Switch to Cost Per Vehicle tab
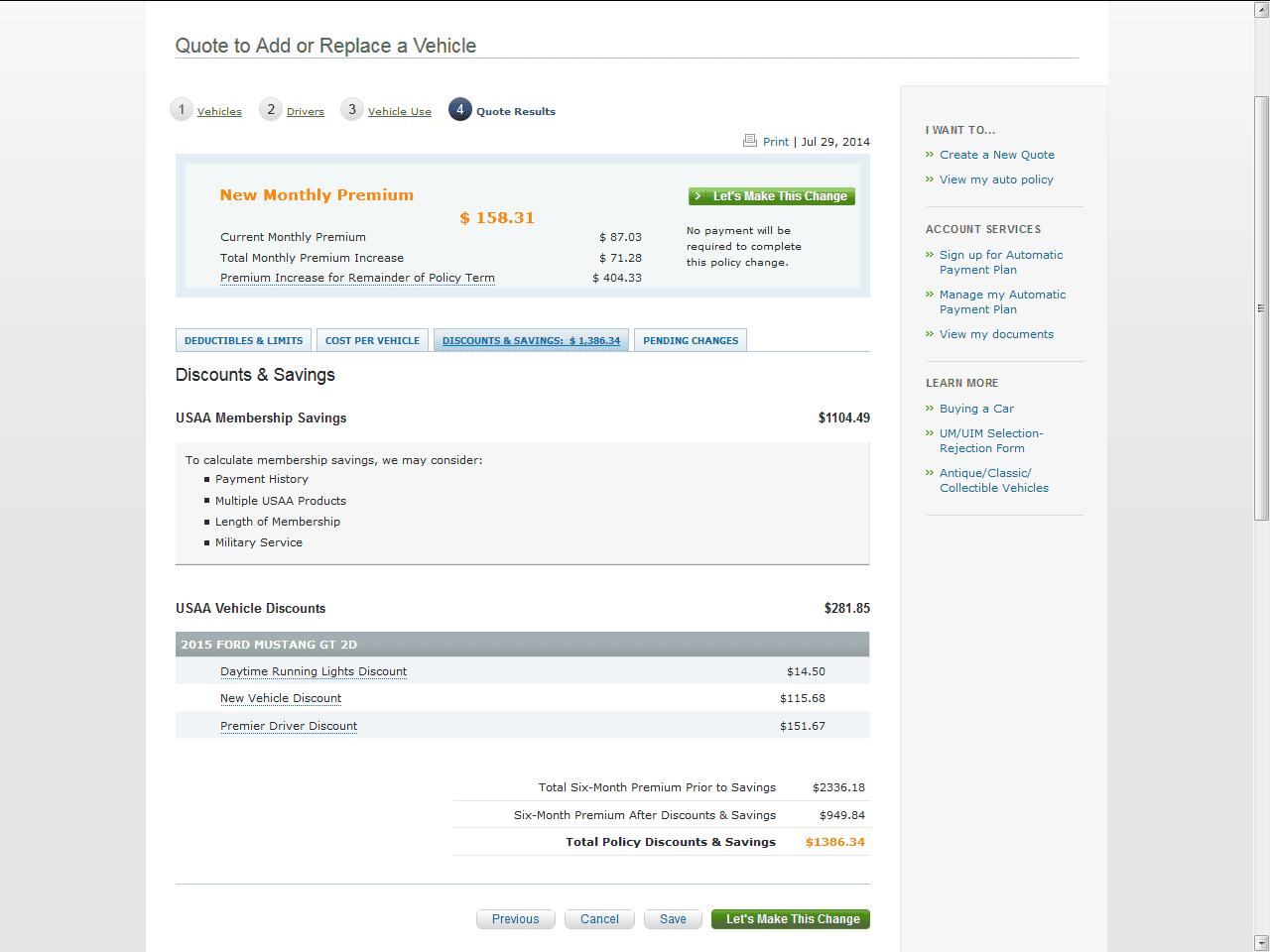1270x952 pixels. pyautogui.click(x=372, y=340)
